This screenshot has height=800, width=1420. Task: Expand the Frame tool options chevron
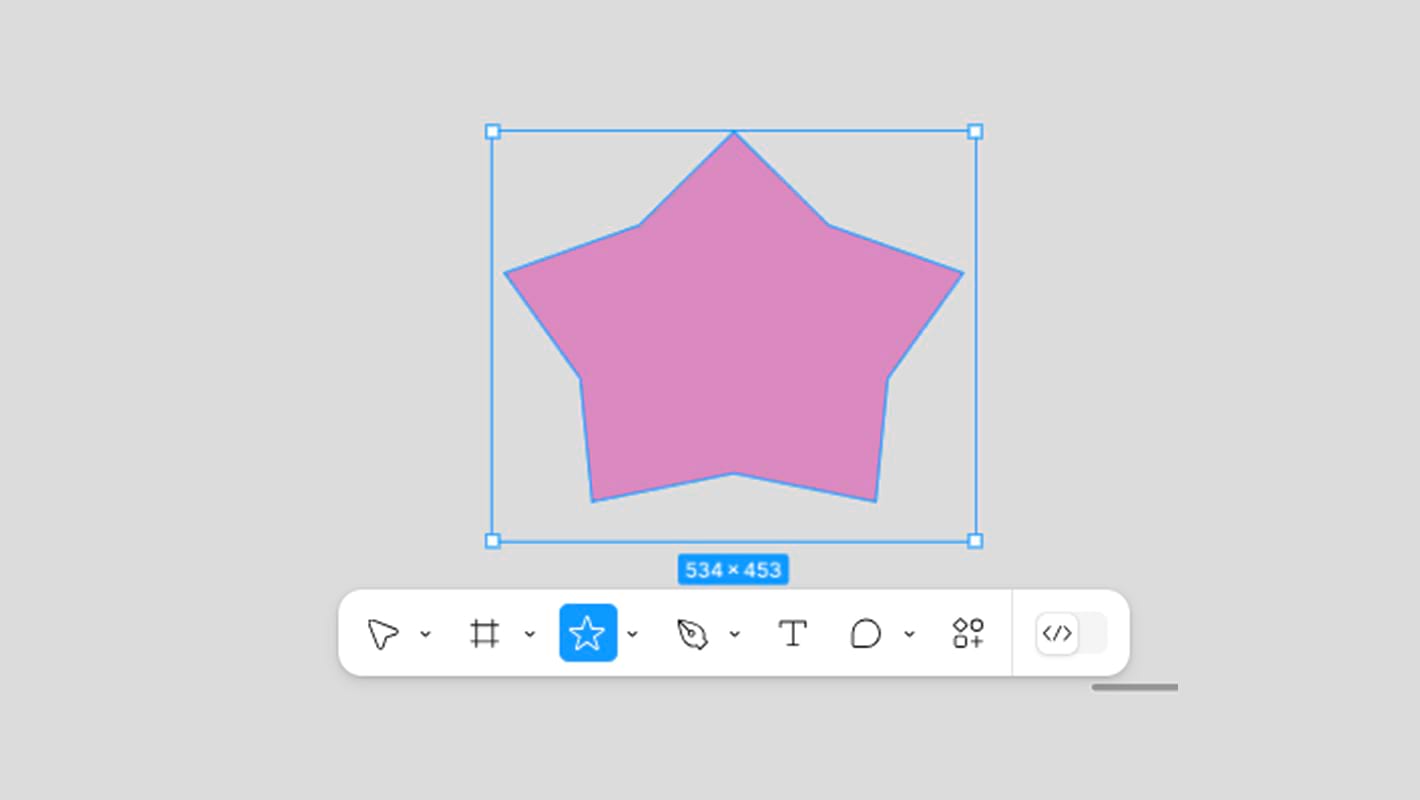click(530, 634)
